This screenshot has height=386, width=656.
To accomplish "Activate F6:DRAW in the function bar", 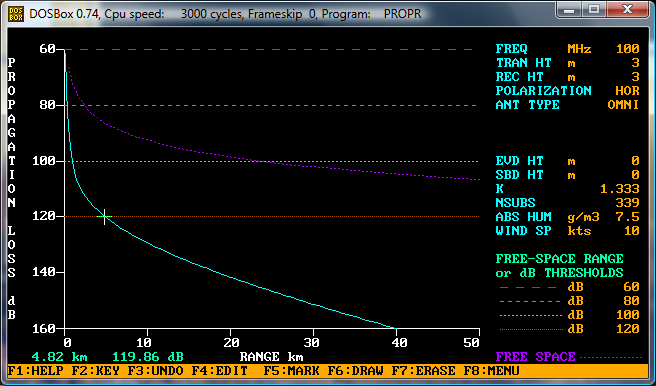I will 356,371.
